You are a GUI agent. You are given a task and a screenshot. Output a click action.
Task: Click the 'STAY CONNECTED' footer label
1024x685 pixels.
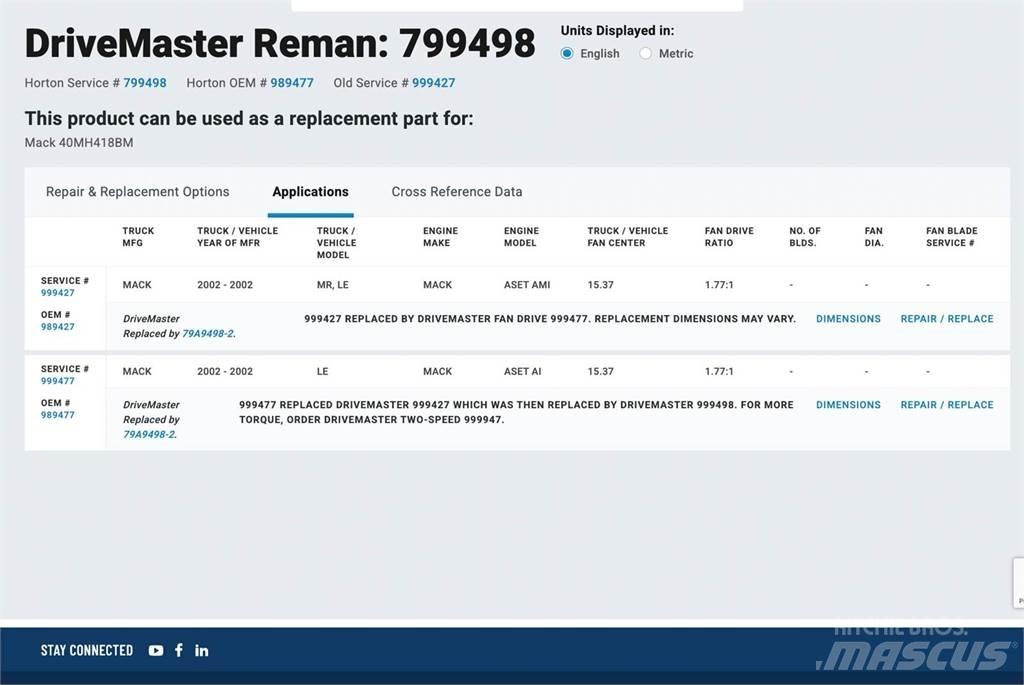pyautogui.click(x=86, y=650)
